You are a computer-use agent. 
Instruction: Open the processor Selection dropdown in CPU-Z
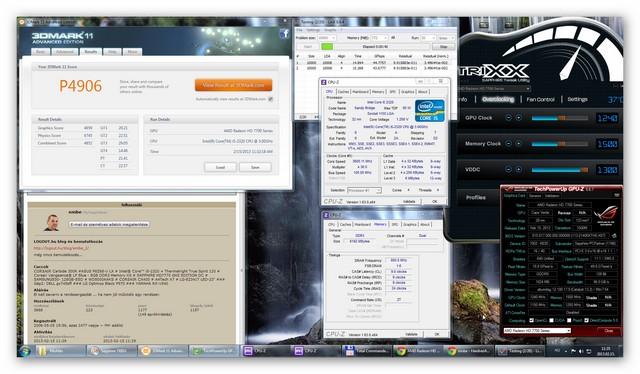point(364,190)
